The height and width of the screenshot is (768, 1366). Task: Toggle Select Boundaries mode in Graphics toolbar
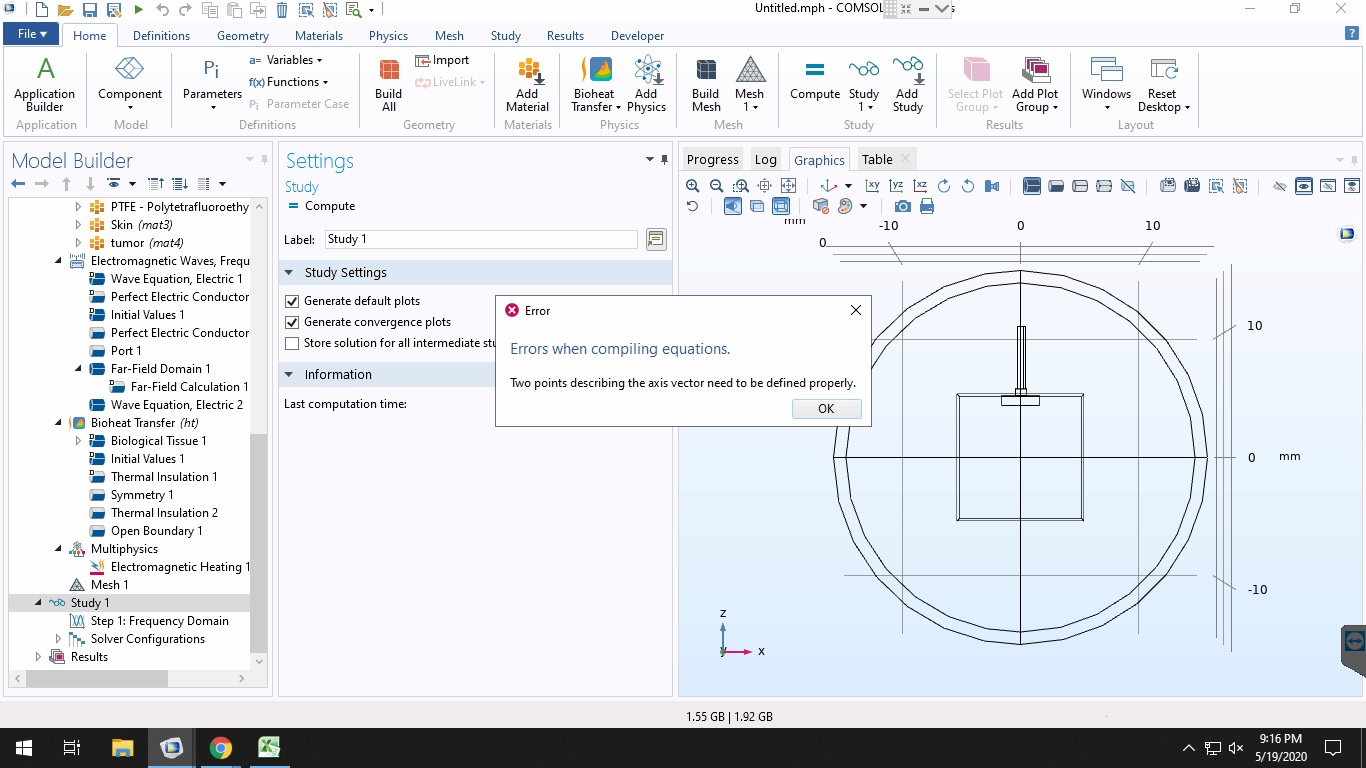1056,186
